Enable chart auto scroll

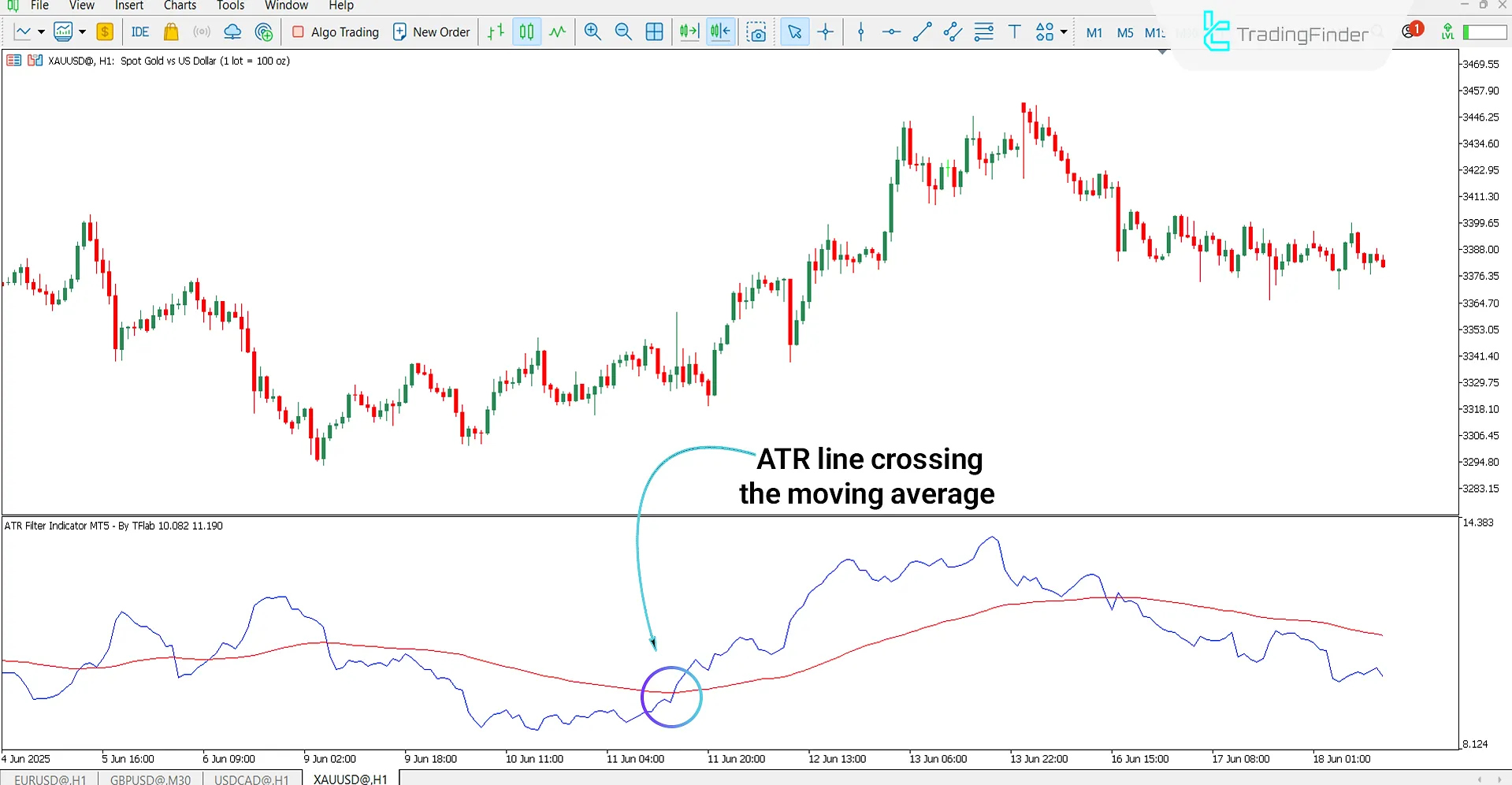click(x=688, y=32)
